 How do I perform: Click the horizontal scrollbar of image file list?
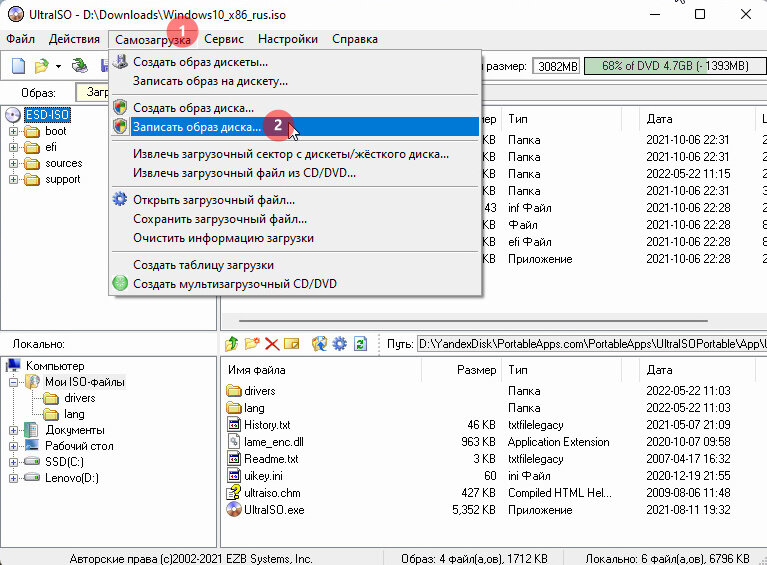tap(473, 321)
